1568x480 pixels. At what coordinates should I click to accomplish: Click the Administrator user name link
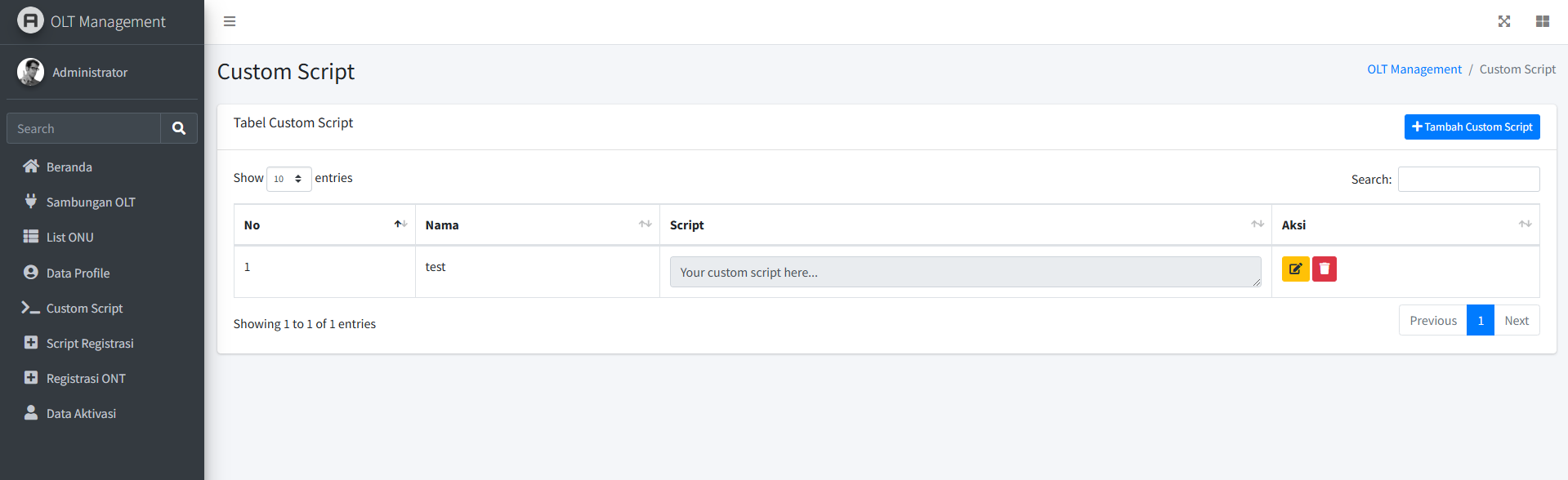(x=90, y=73)
